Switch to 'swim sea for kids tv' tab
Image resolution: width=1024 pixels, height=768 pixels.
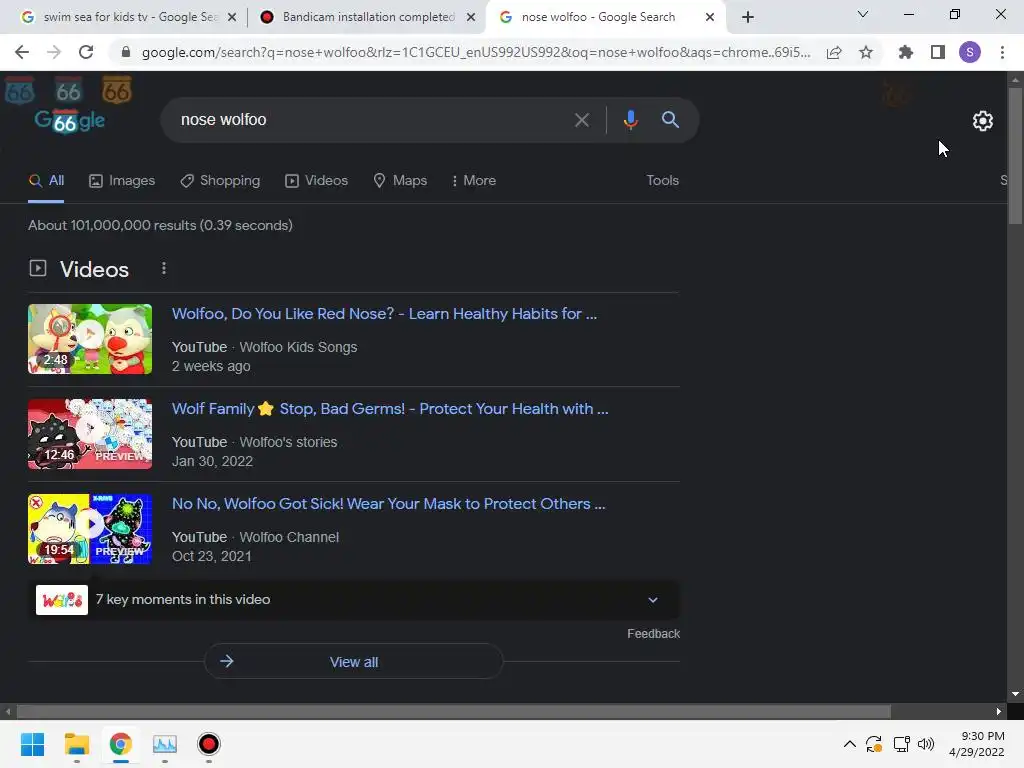pyautogui.click(x=130, y=17)
